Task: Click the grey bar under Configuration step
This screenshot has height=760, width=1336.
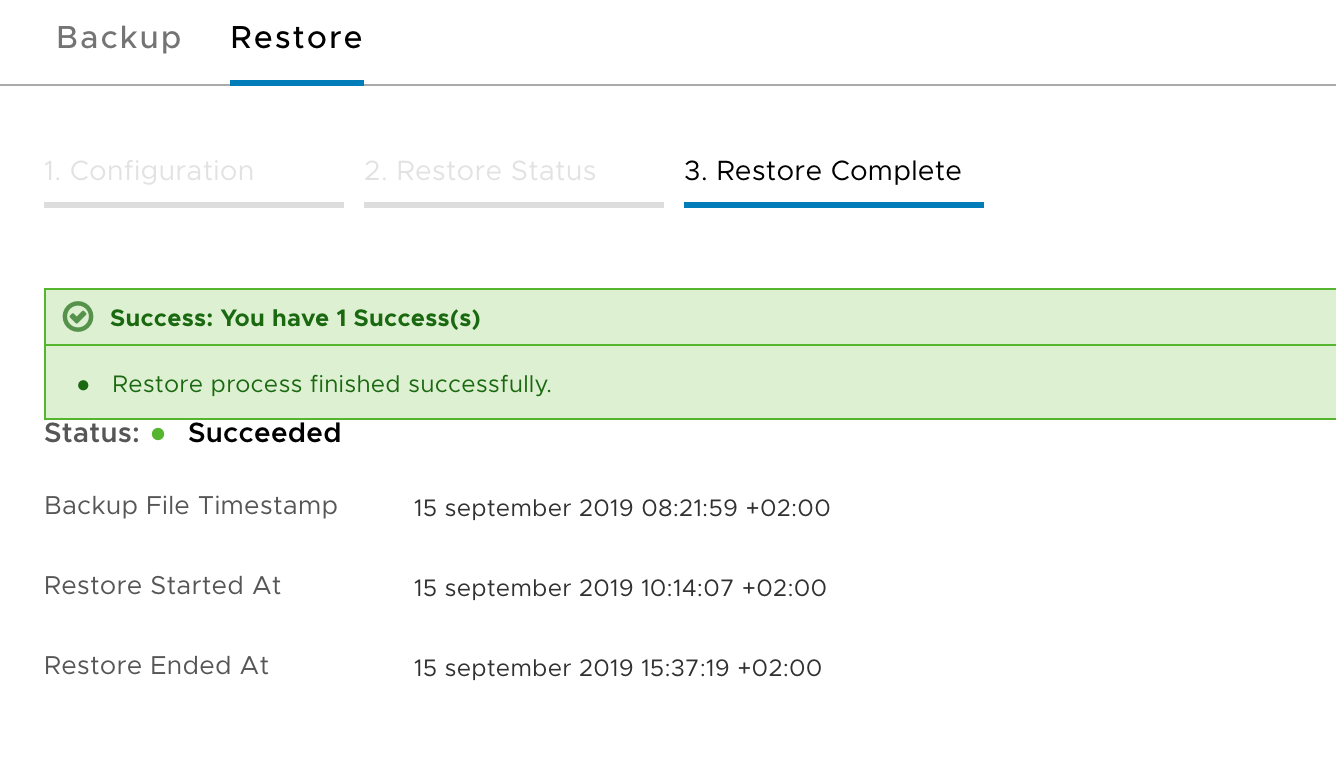Action: 193,205
